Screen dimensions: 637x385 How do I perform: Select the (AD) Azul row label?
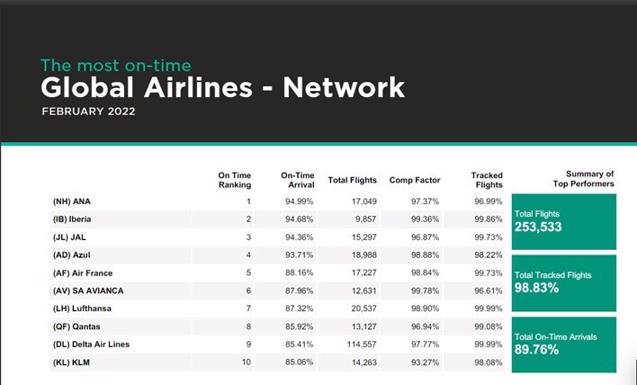point(72,255)
